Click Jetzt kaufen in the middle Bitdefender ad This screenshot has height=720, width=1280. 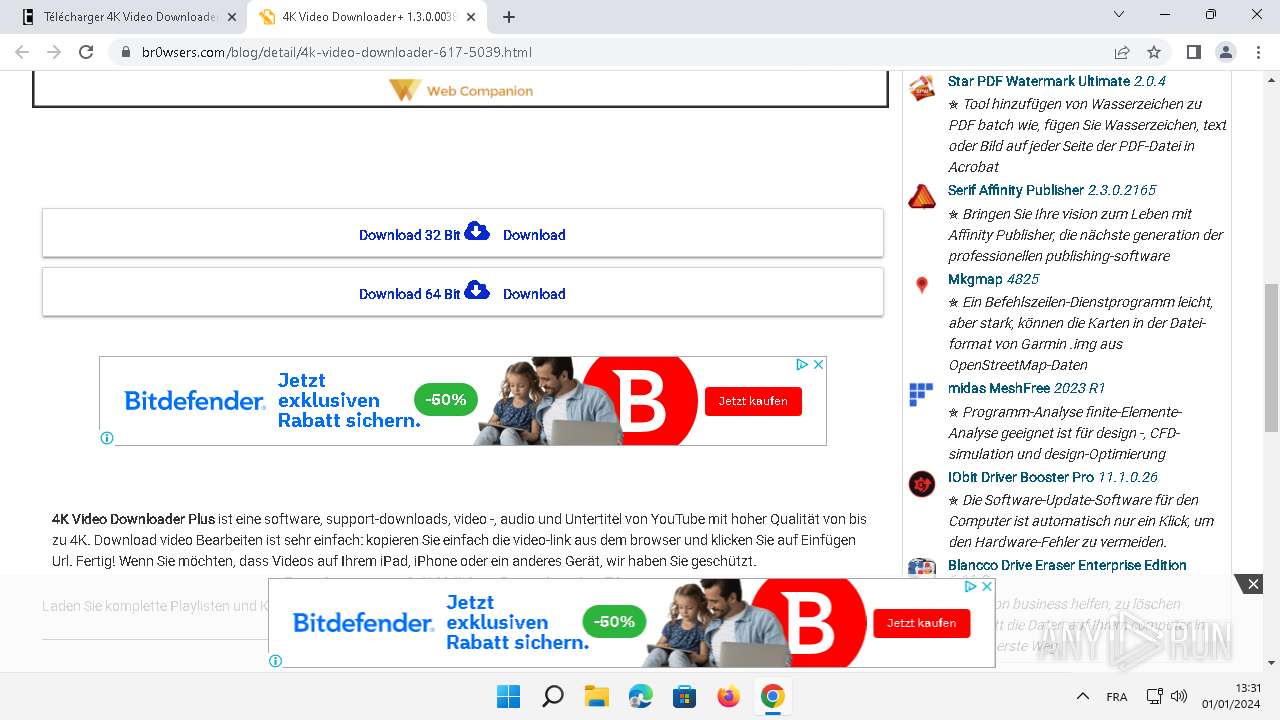pyautogui.click(x=753, y=401)
